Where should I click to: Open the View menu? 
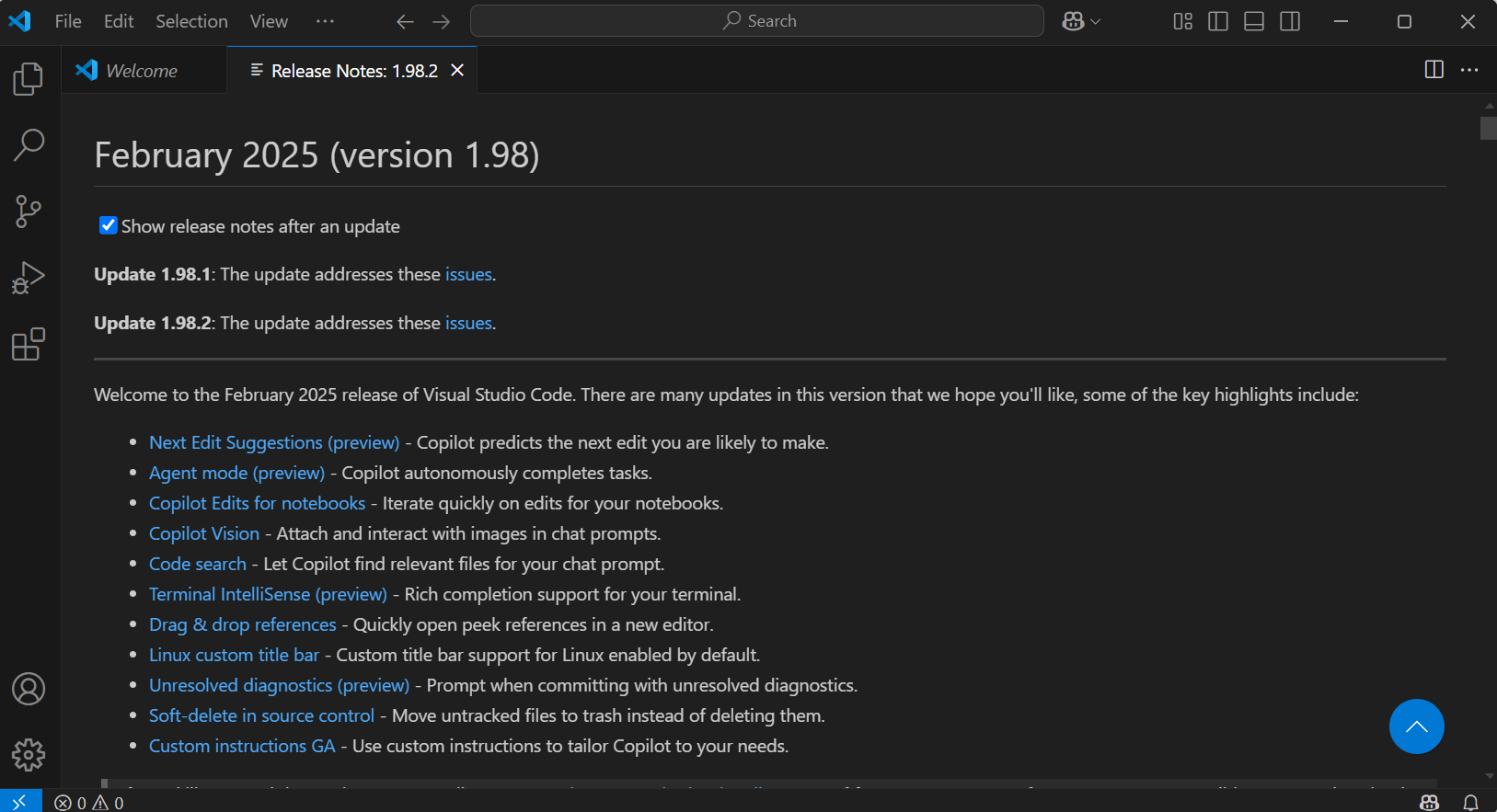point(269,21)
